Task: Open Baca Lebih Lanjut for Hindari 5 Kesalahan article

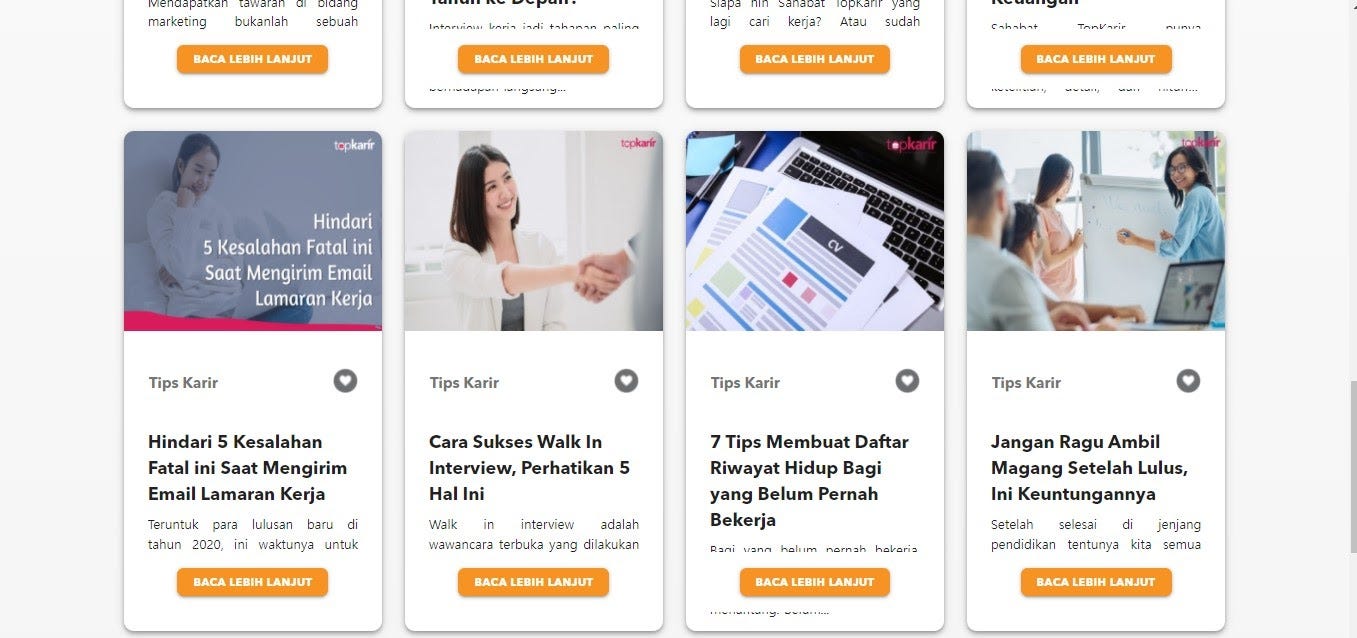Action: pos(253,582)
